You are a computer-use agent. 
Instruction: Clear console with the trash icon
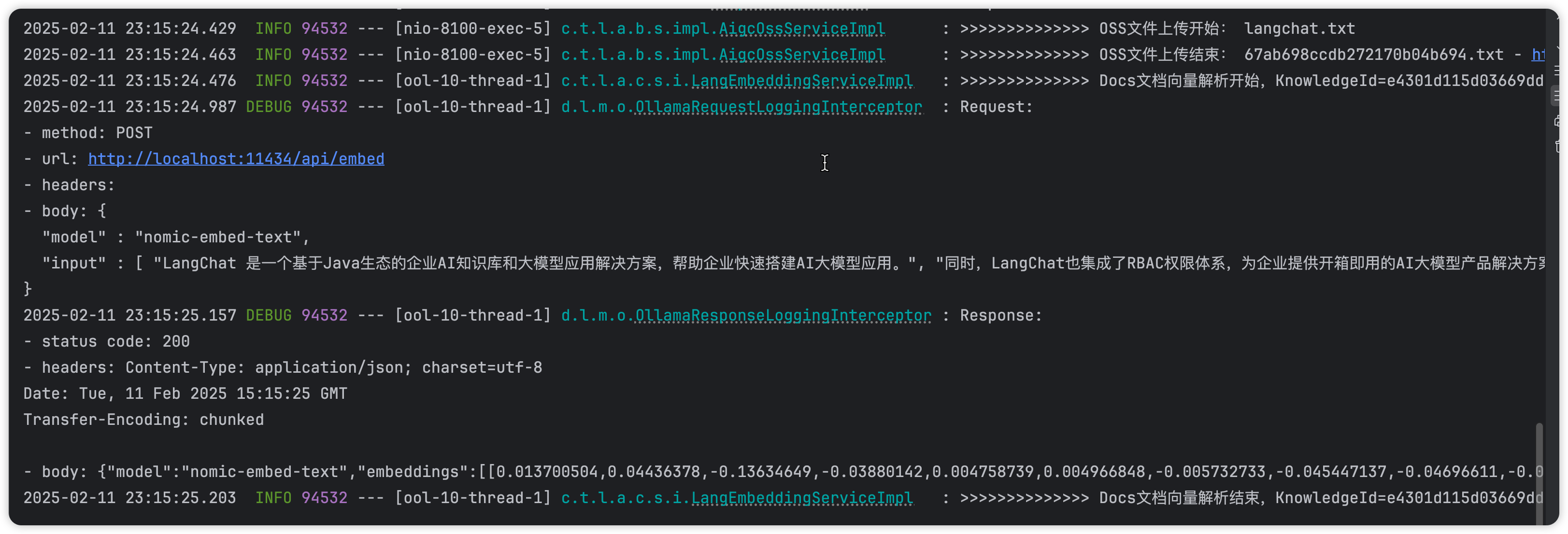tap(1558, 146)
